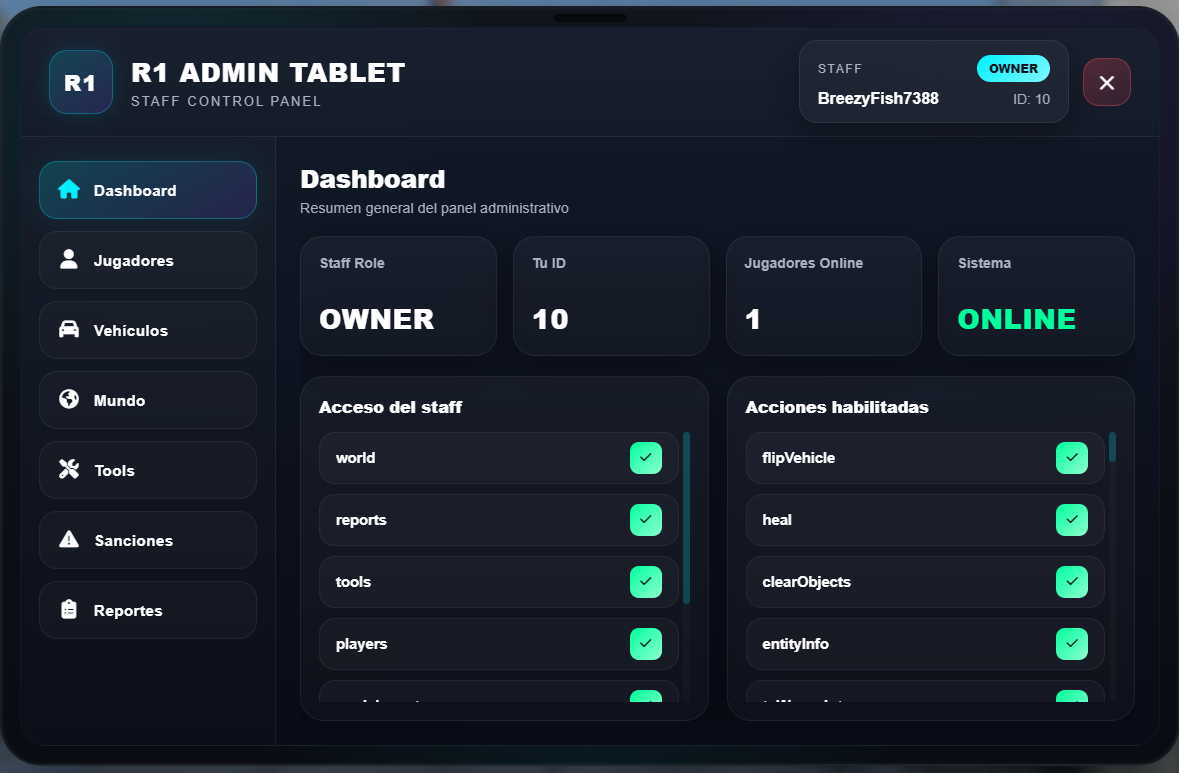Screen dimensions: 1179x773
Task: Select the Tu ID card
Action: (x=611, y=296)
